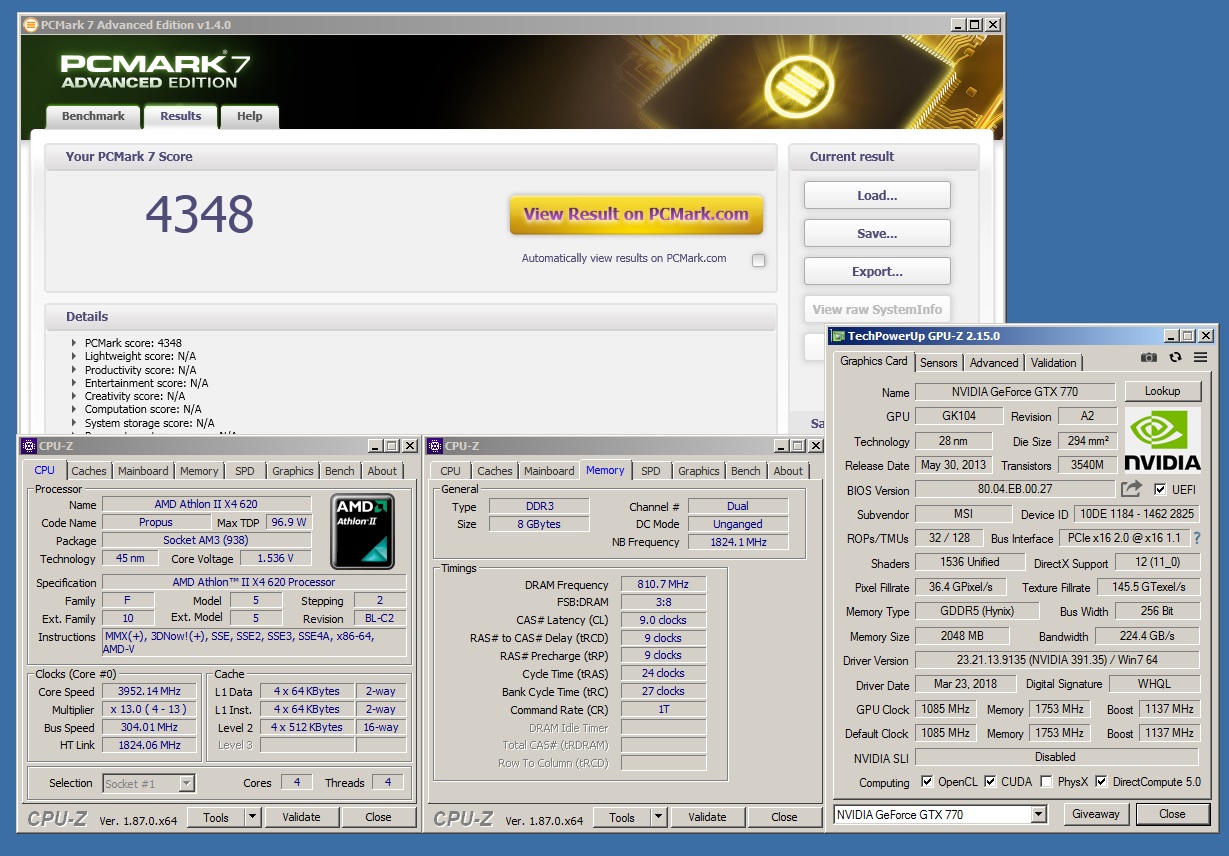
Task: Open the GPU selection dropdown in GPU-Z
Action: point(1038,814)
